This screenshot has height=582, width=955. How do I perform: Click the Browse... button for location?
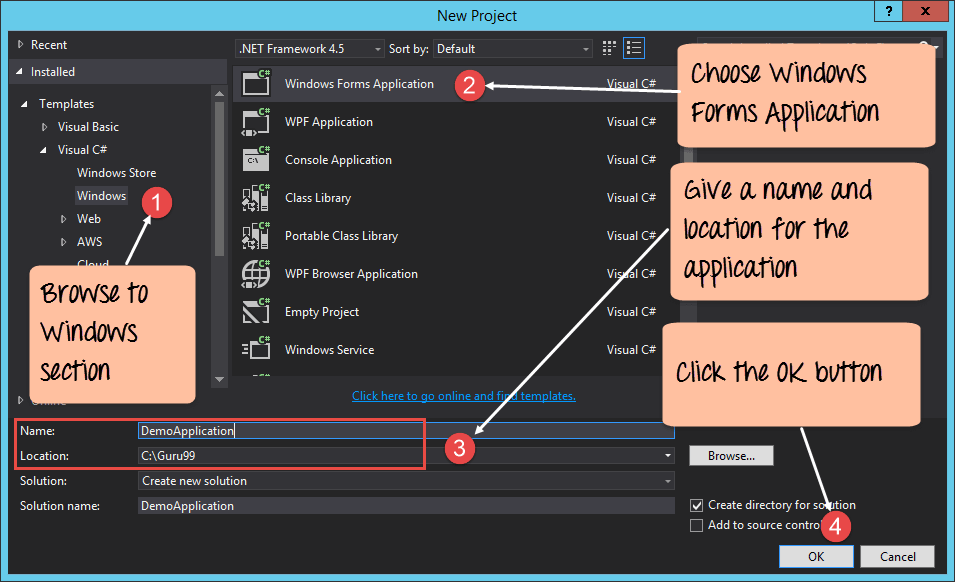[731, 456]
